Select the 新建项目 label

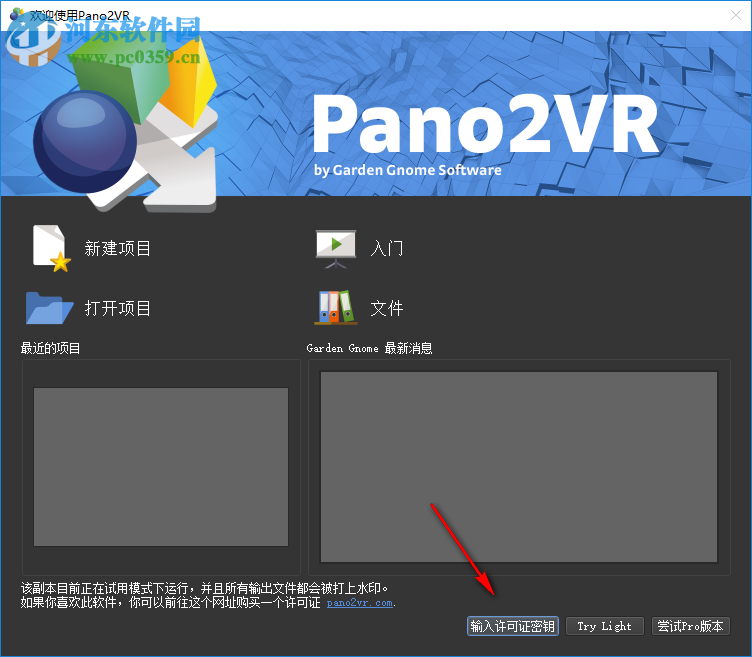[118, 248]
